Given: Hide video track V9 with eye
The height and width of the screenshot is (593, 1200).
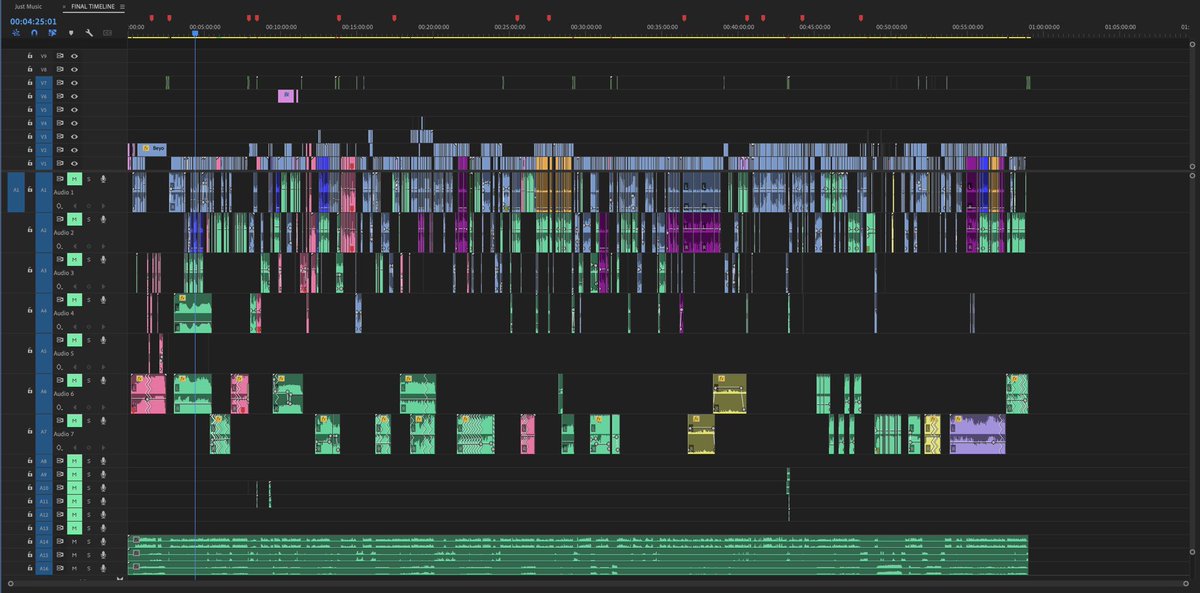Looking at the screenshot, I should point(74,56).
